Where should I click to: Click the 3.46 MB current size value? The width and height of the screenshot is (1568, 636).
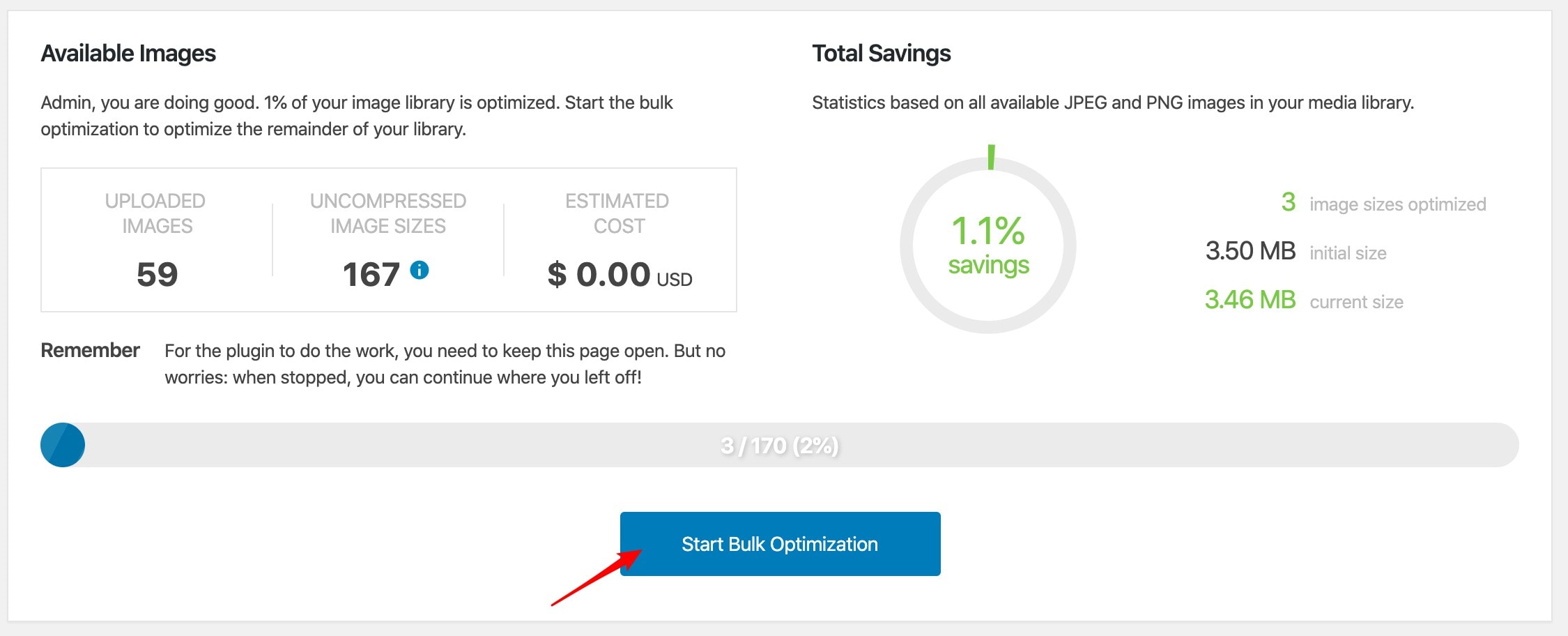pyautogui.click(x=1250, y=300)
